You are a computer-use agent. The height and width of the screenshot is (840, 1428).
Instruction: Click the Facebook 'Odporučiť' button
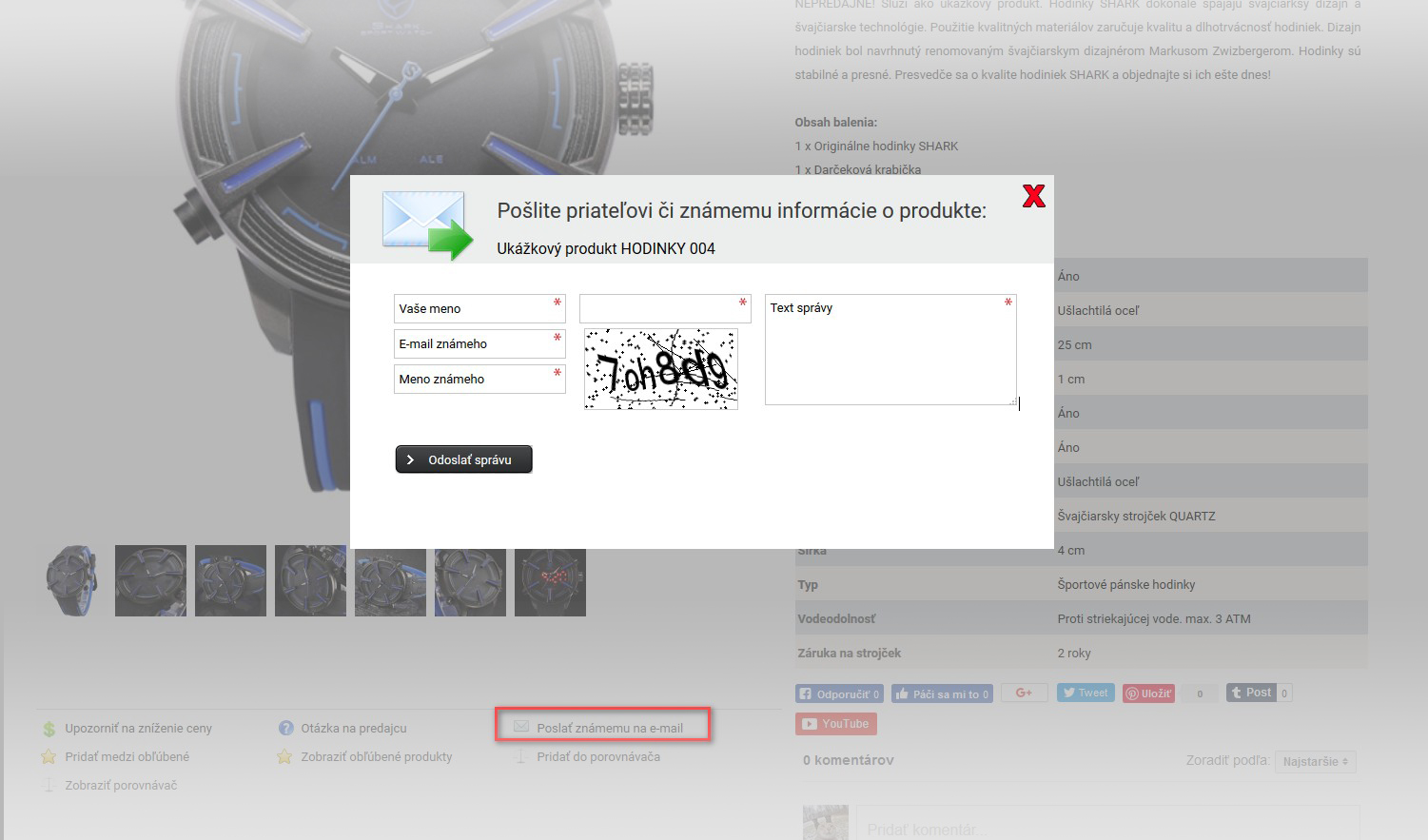pyautogui.click(x=839, y=693)
